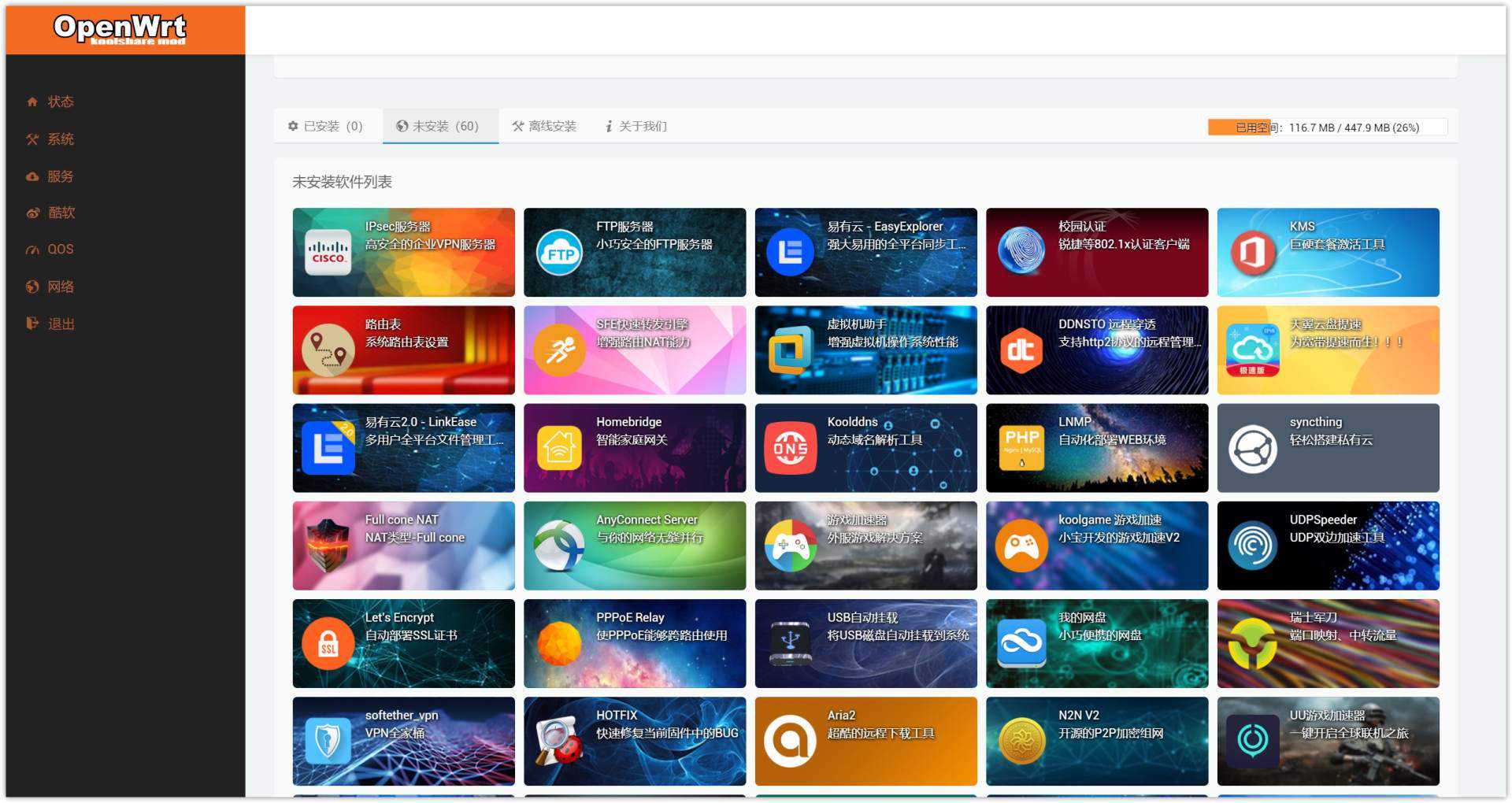Click the Homebridge smart home icon
Viewport: 1512px width, 803px height.
tap(559, 448)
